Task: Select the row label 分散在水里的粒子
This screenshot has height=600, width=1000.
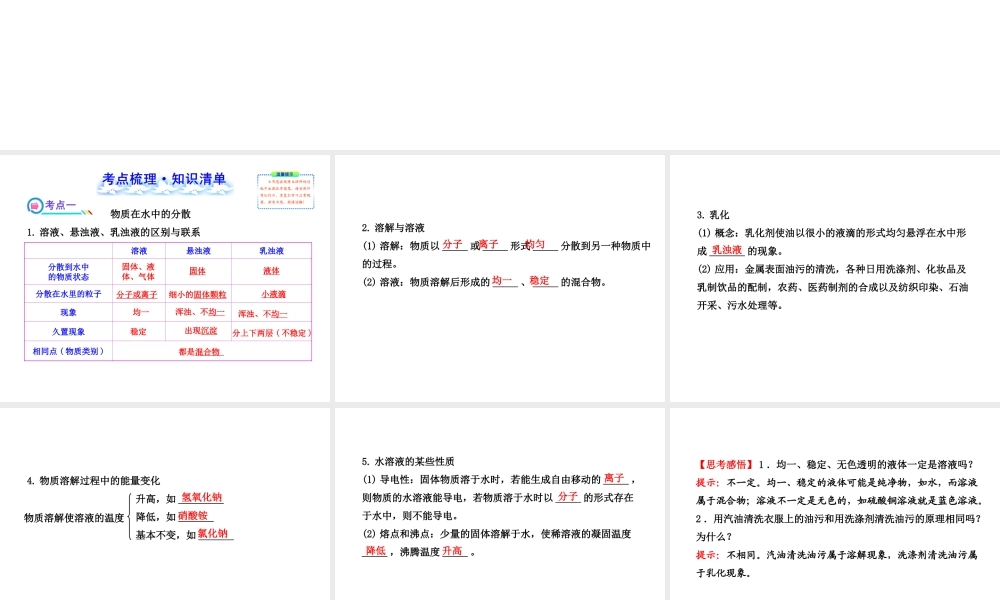Action: tap(68, 294)
